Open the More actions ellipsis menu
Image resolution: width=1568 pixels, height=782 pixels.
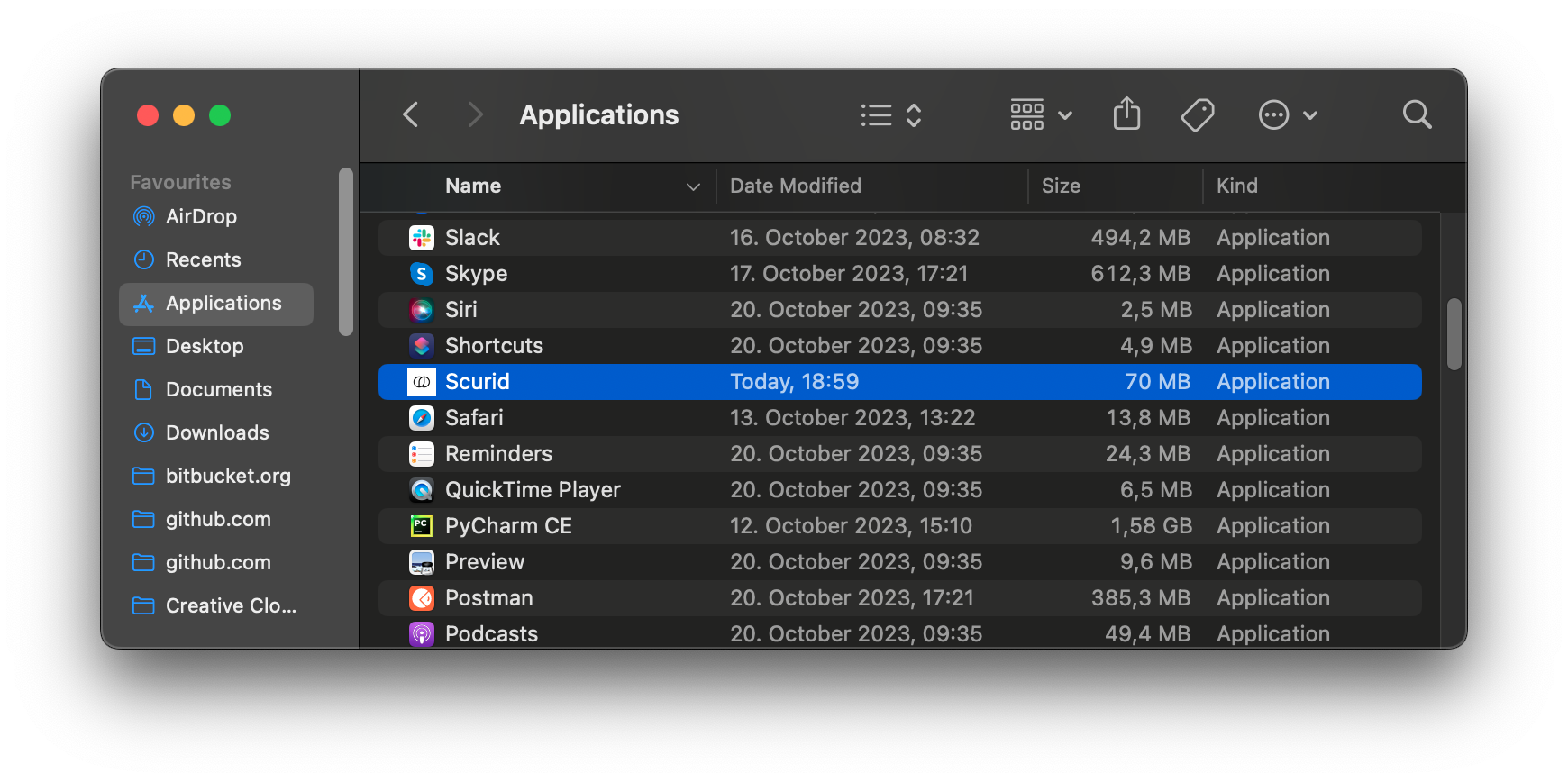pyautogui.click(x=1287, y=114)
